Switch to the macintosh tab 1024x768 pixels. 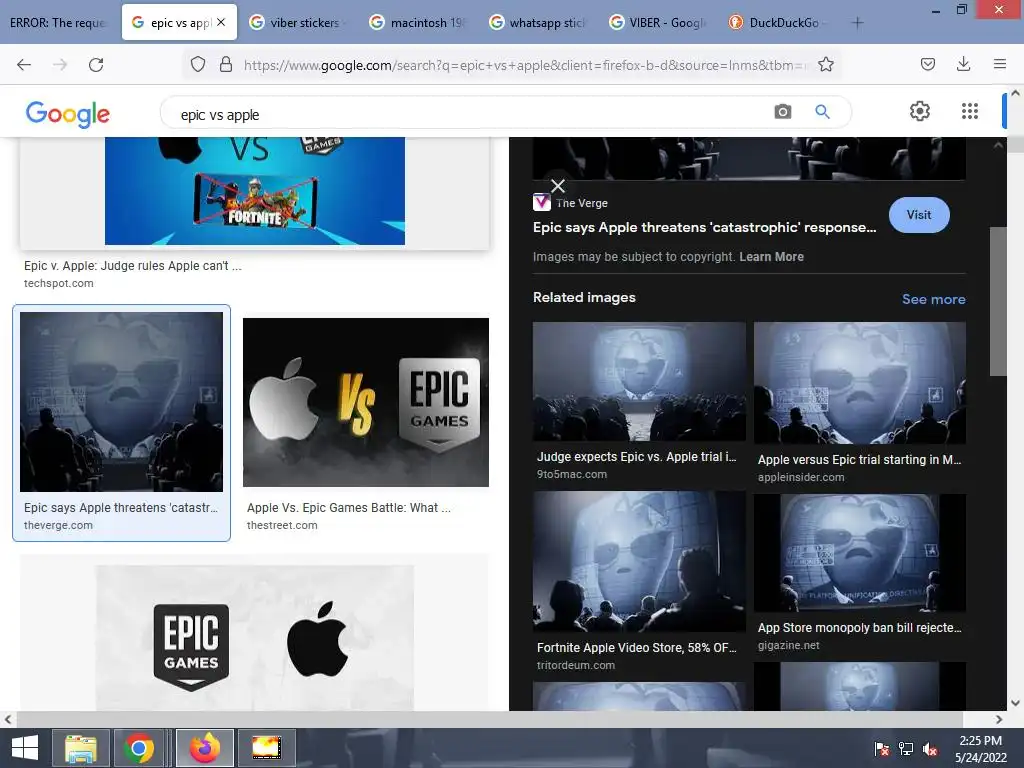point(418,23)
